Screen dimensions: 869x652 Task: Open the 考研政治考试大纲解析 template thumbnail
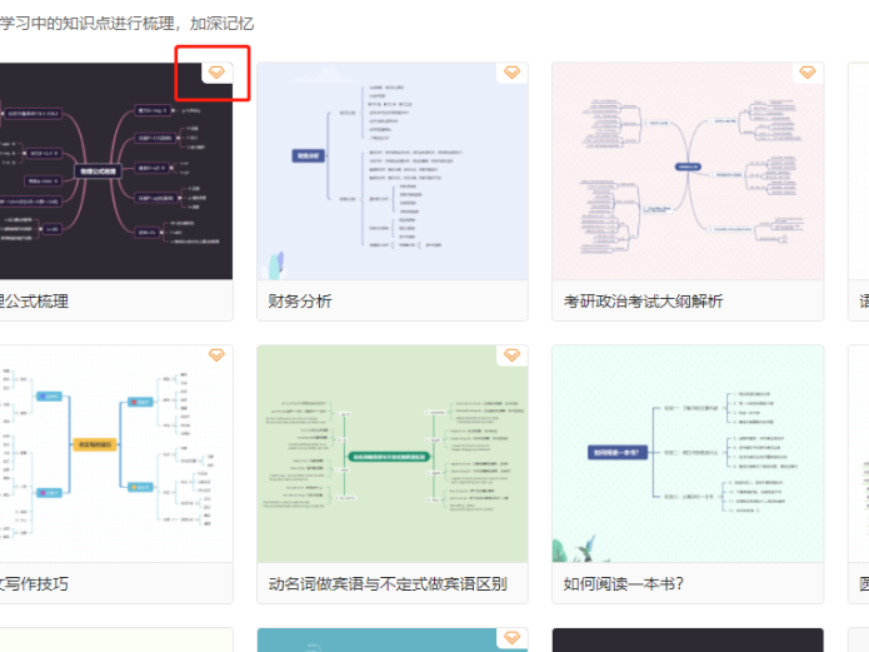688,171
